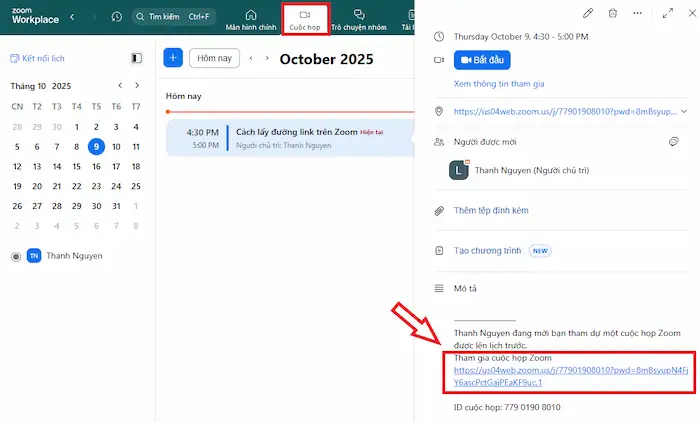
Task: Go to previous month in mini calendar
Action: click(x=120, y=86)
